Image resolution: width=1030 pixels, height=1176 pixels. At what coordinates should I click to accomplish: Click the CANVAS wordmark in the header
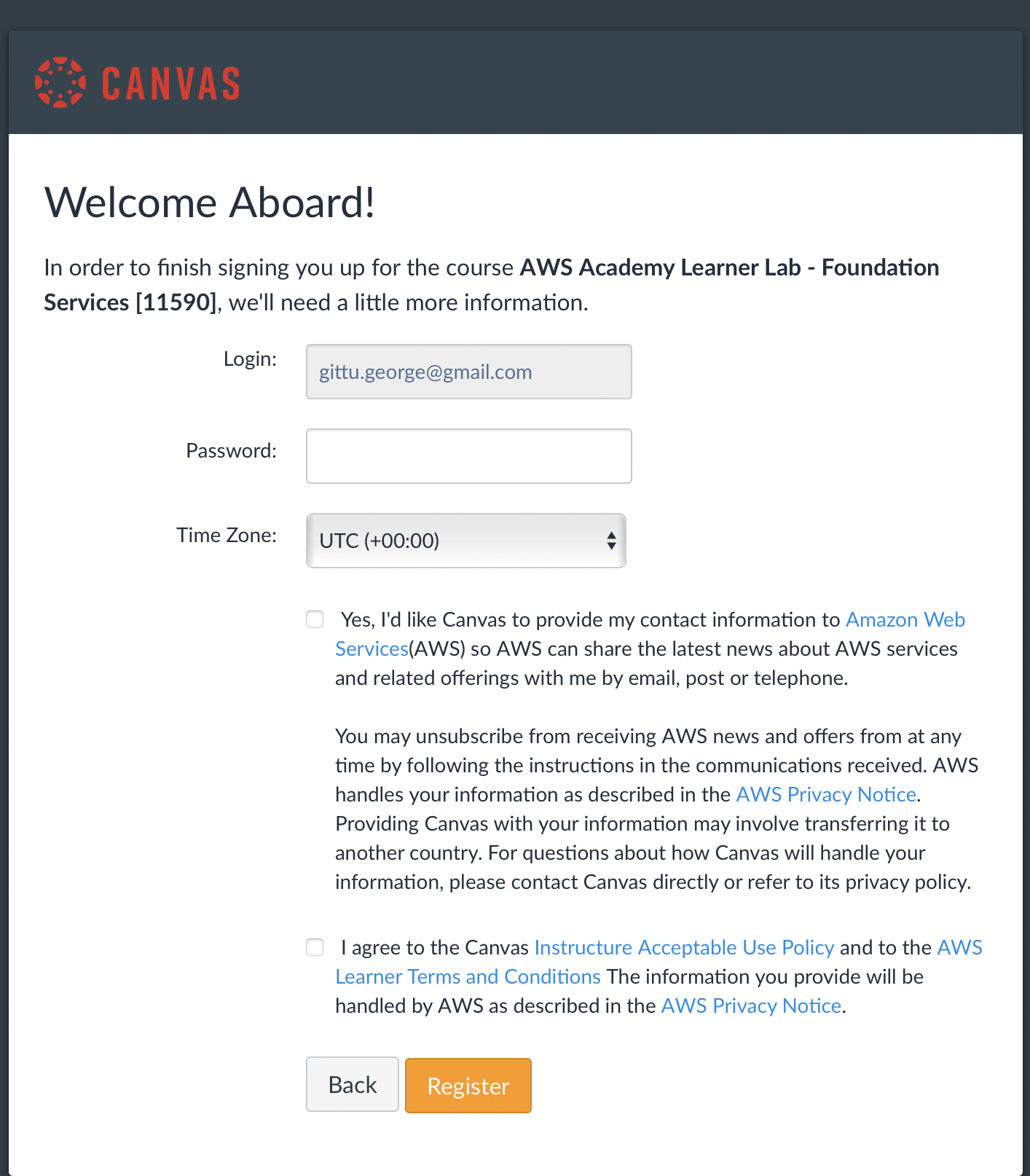pos(171,83)
